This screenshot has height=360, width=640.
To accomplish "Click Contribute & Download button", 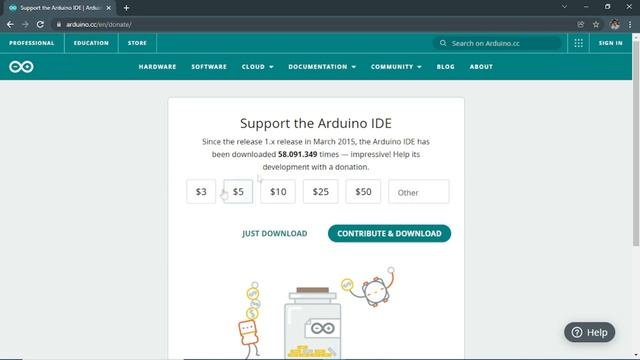I will 389,233.
